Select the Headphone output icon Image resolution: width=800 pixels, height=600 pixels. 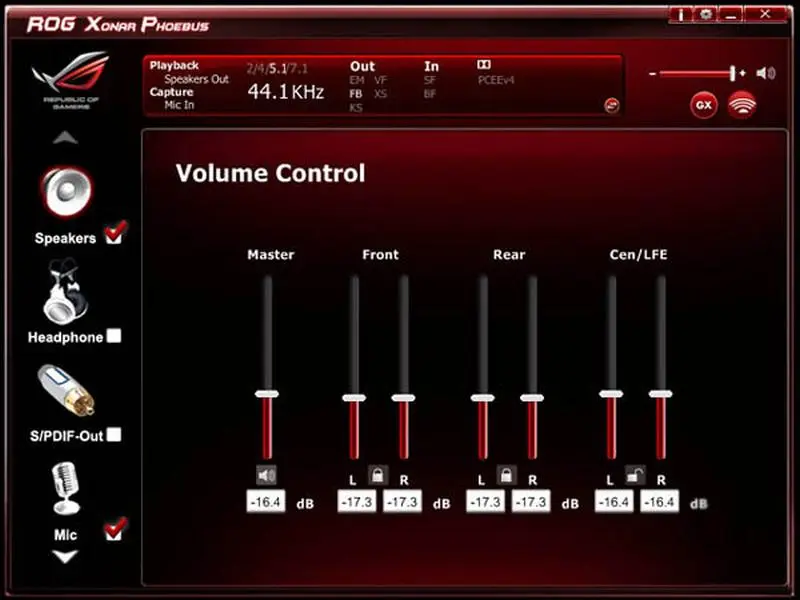pos(66,292)
